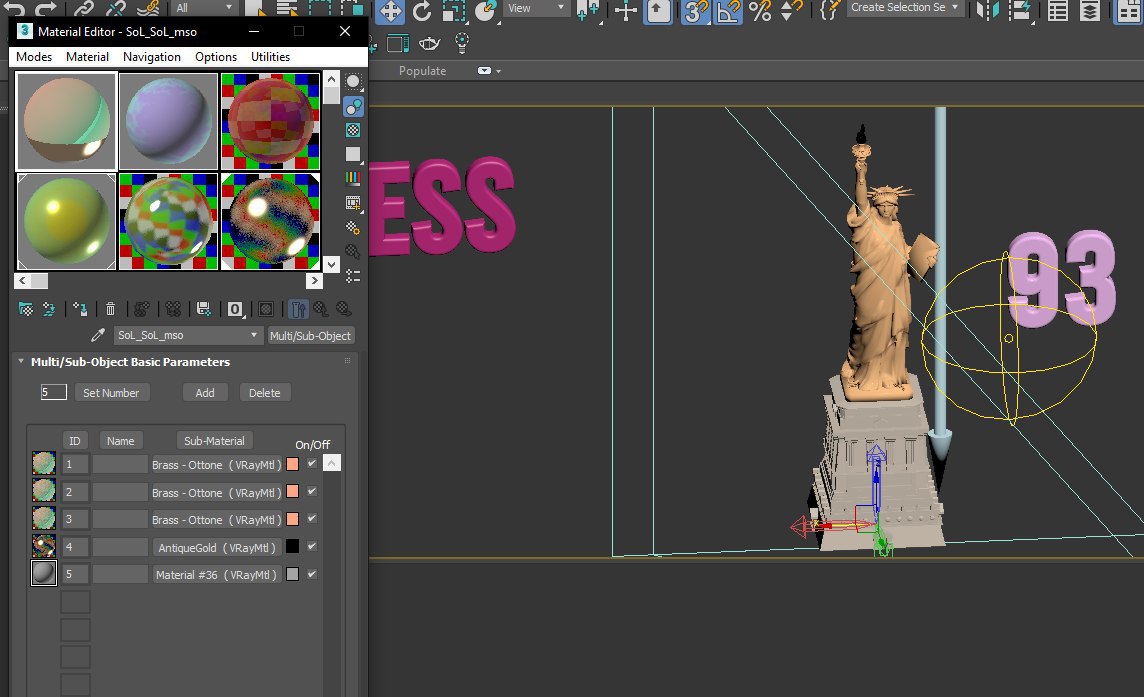Toggle Angle Snap in main toolbar
Screen dimensions: 1144x697
click(x=727, y=11)
